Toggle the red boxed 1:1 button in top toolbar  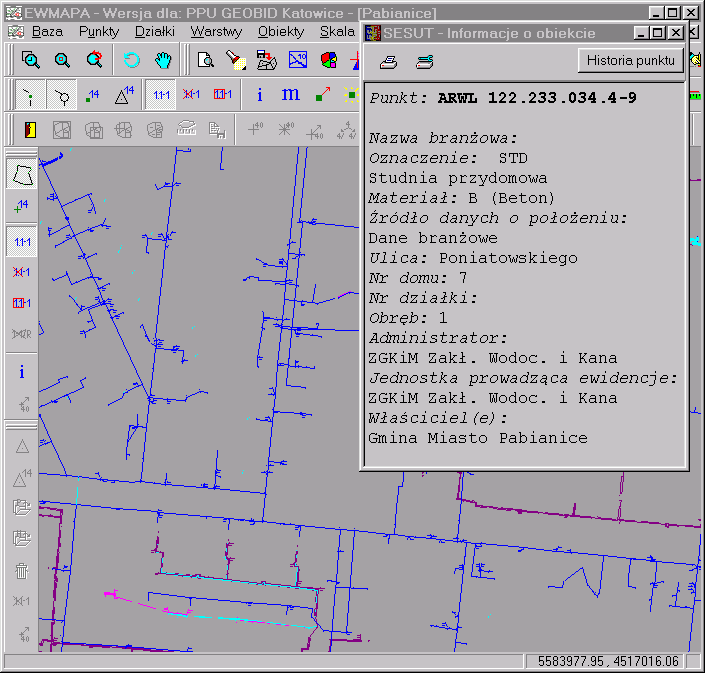tap(223, 95)
